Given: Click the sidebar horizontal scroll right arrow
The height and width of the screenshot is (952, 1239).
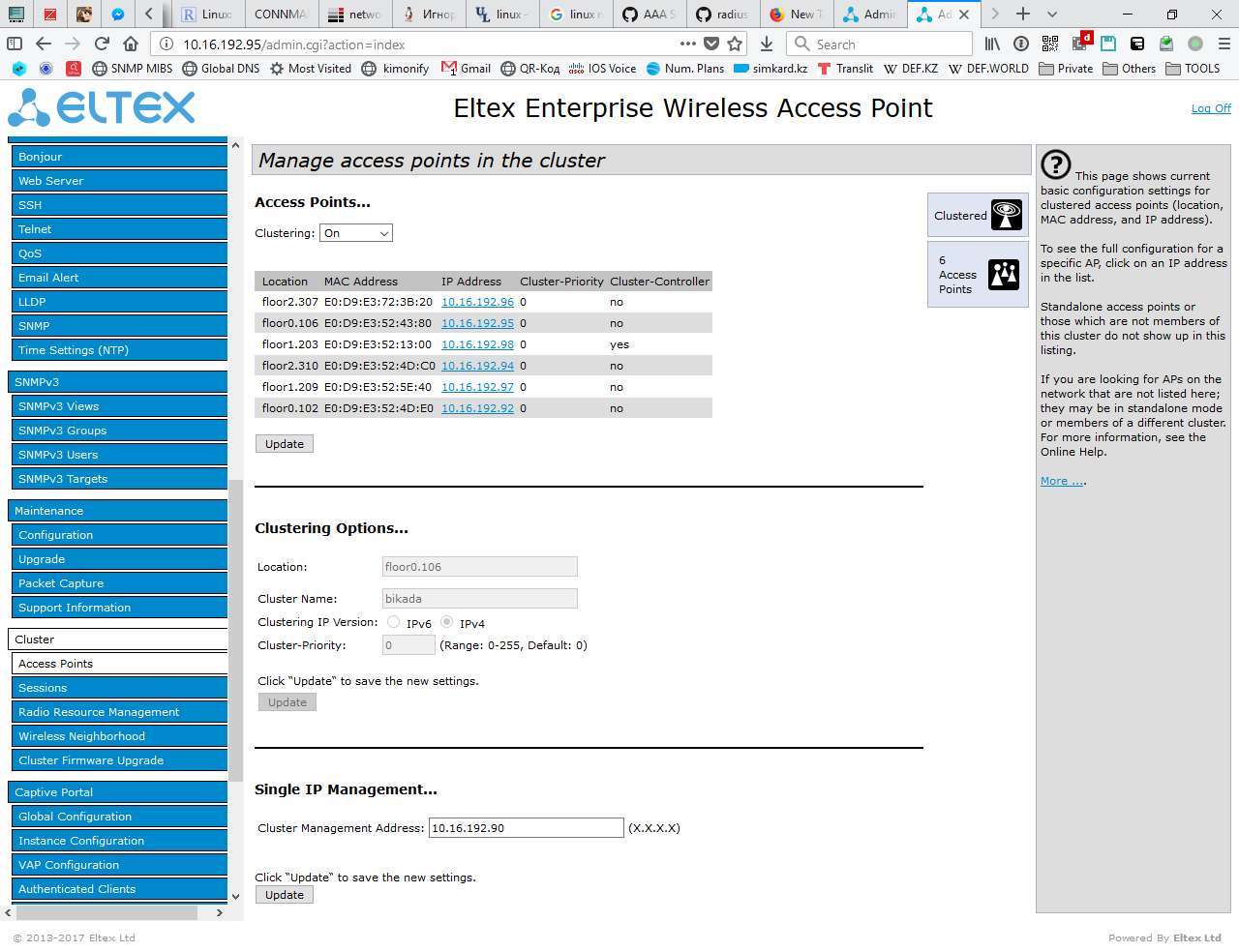Looking at the screenshot, I should click(220, 912).
